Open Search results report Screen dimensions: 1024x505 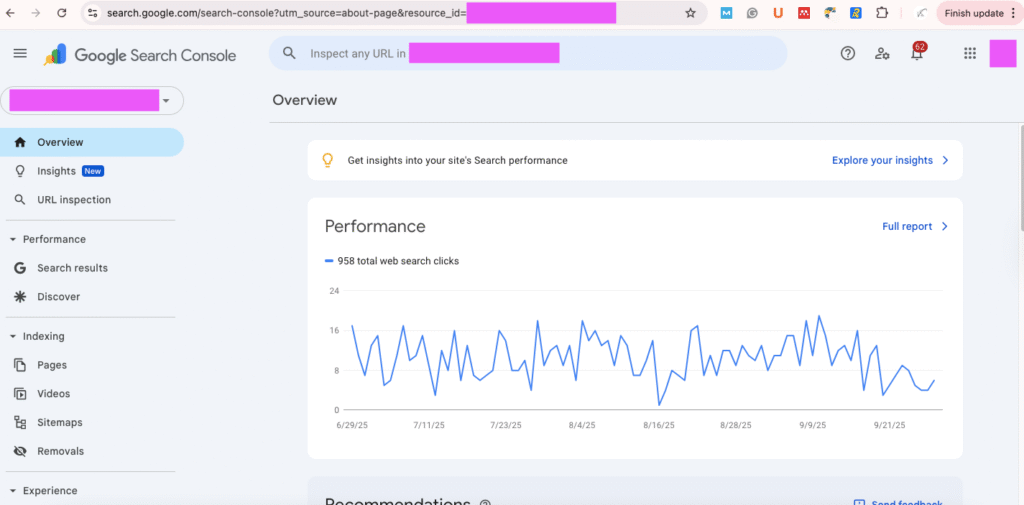coord(72,268)
